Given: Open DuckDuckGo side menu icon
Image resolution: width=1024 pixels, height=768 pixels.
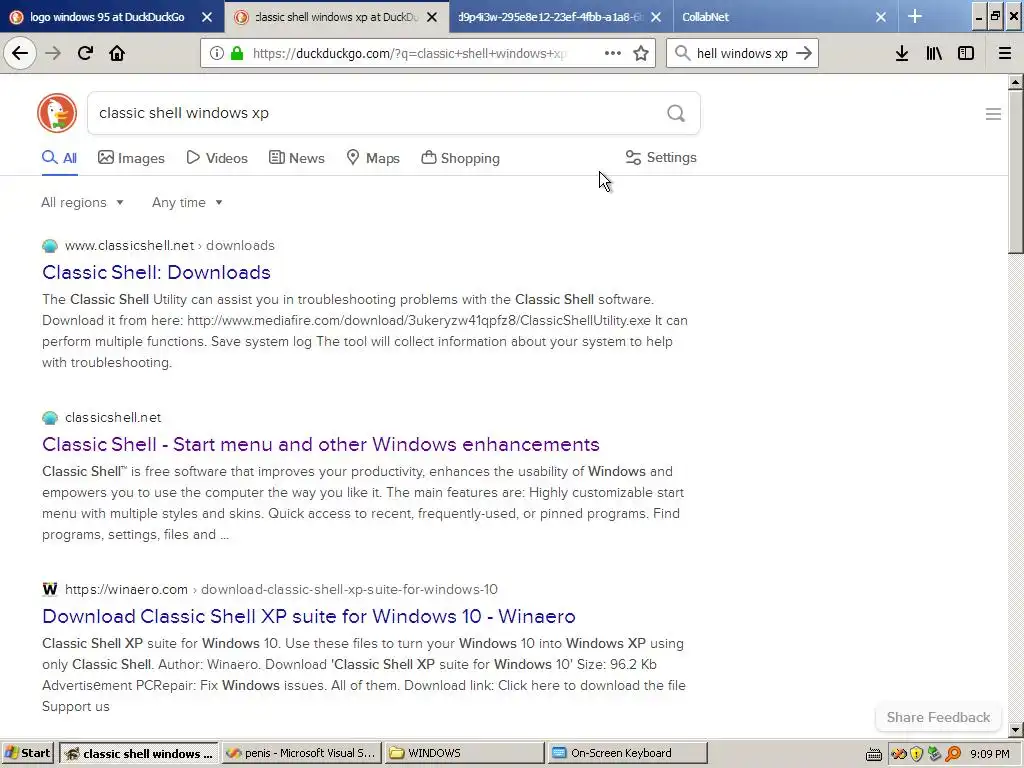Looking at the screenshot, I should tap(993, 114).
